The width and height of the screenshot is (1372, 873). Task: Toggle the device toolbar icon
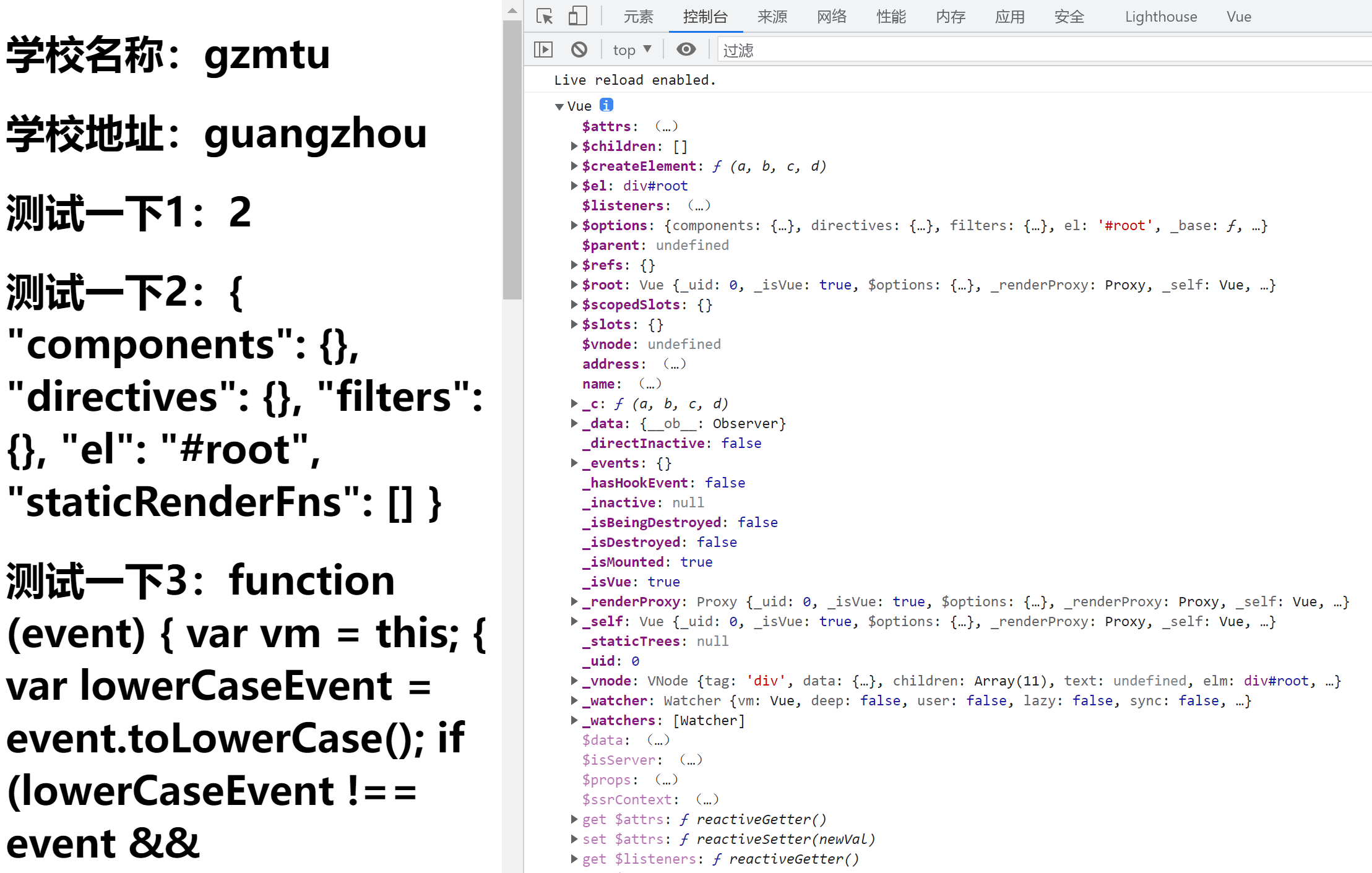pos(577,17)
